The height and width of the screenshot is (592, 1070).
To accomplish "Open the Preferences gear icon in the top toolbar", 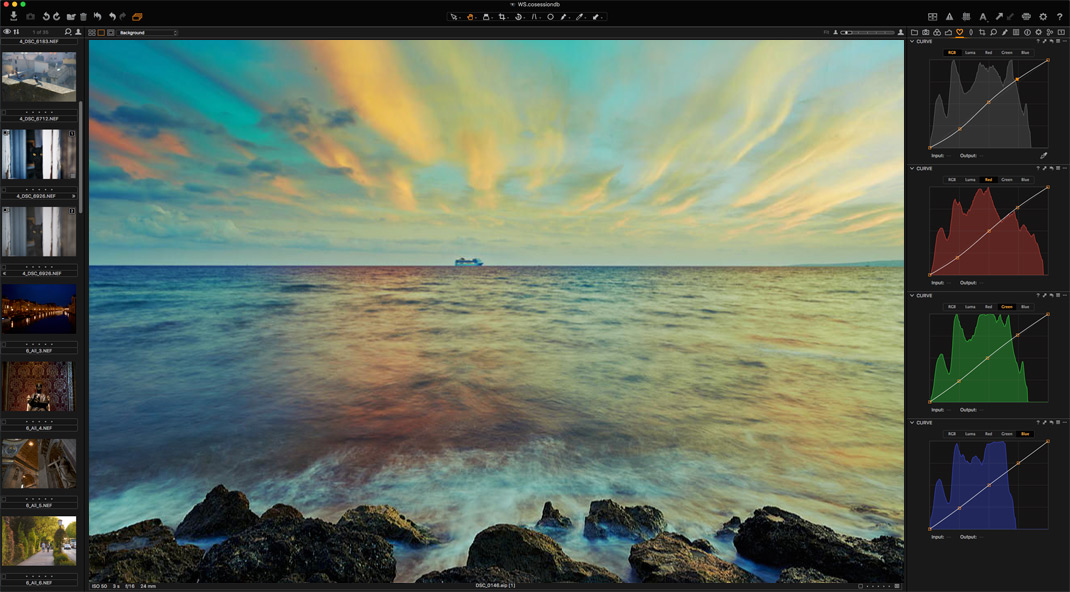I will tap(1043, 16).
